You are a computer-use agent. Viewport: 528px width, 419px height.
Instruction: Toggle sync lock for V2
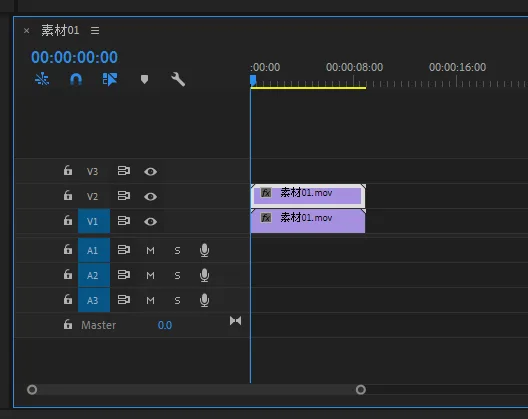click(124, 196)
